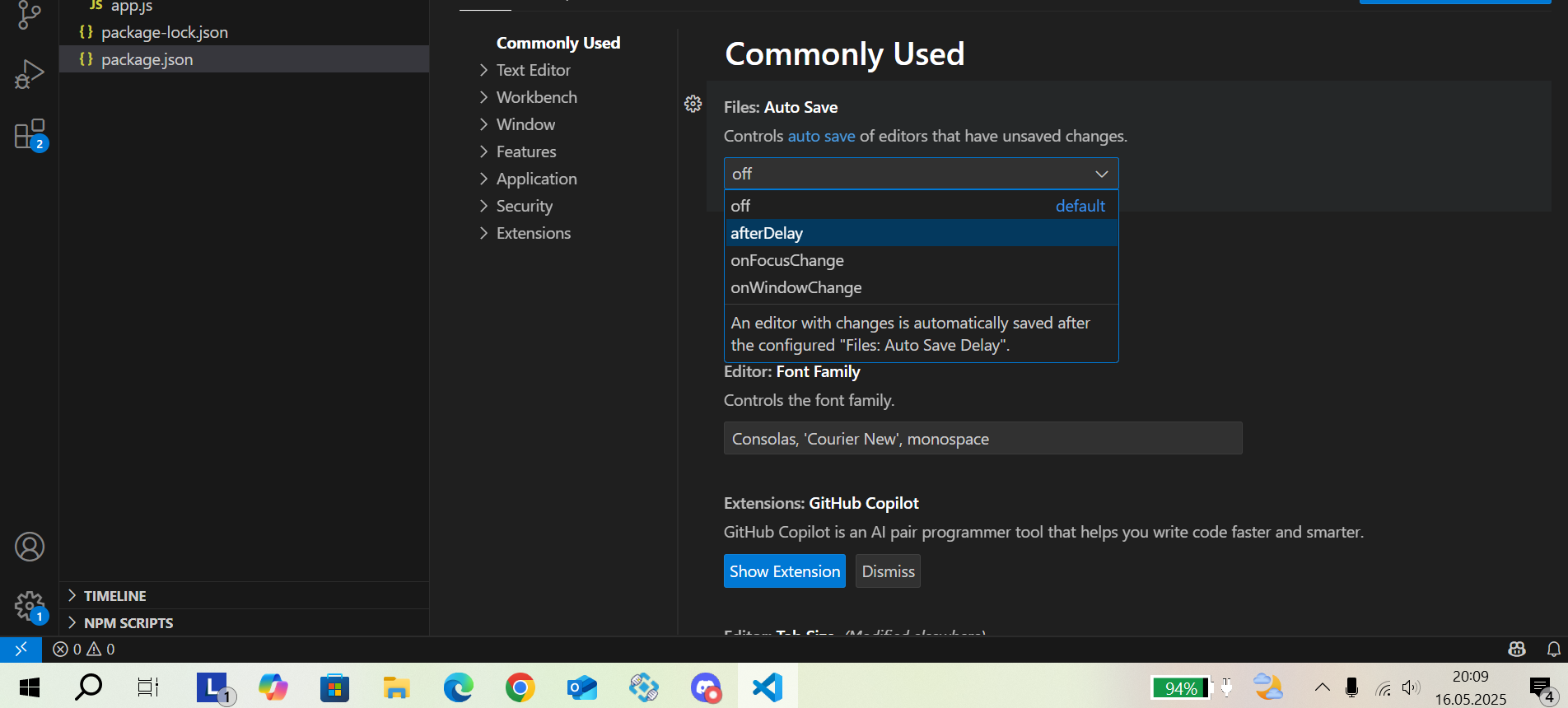The width and height of the screenshot is (1568, 708).
Task: Open the Manage gear in the activity bar
Action: point(30,608)
